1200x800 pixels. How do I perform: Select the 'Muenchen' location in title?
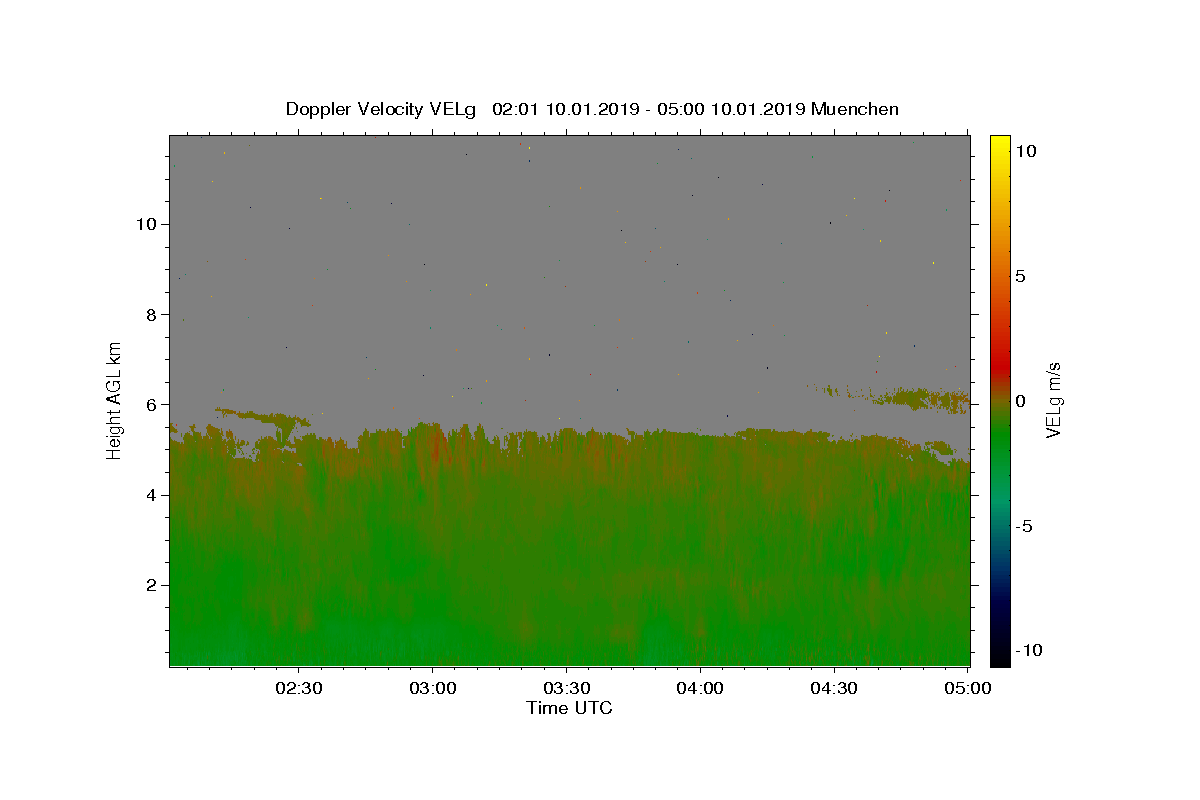[x=855, y=109]
